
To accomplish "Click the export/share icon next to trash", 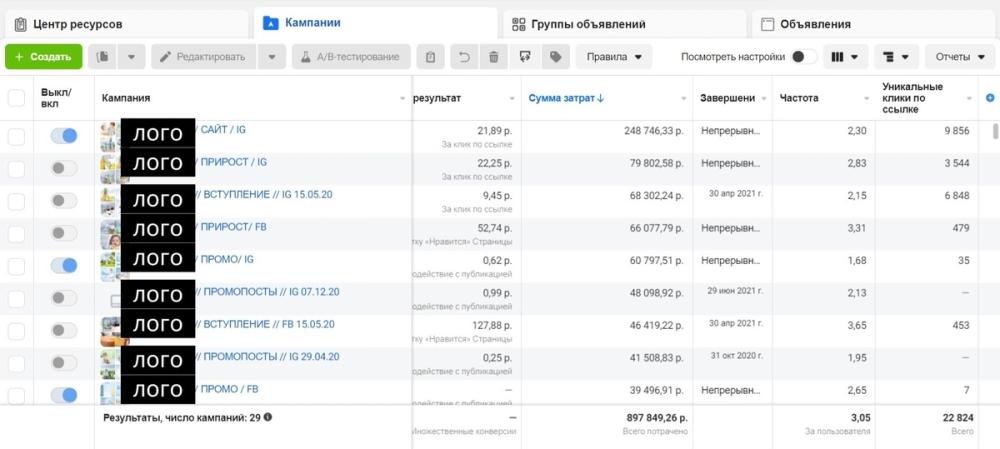I will click(526, 57).
